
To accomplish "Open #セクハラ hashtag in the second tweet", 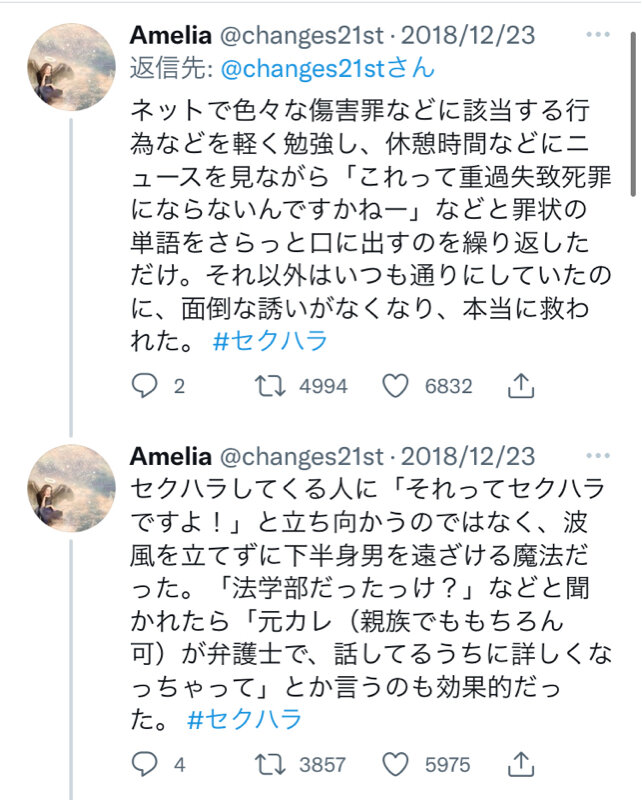I will pyautogui.click(x=245, y=719).
